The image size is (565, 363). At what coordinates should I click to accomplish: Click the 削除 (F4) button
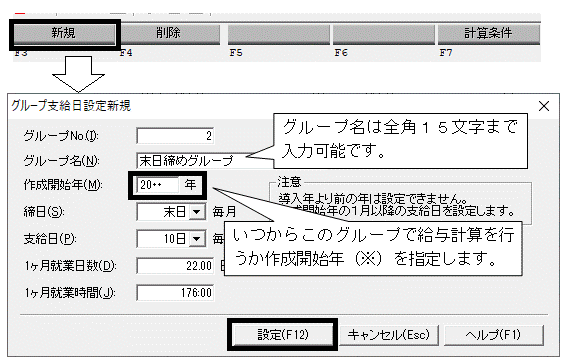[169, 34]
